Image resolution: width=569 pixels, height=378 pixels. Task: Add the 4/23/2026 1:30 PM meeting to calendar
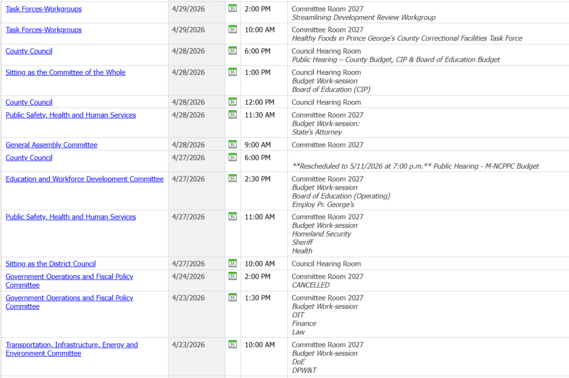pos(233,297)
